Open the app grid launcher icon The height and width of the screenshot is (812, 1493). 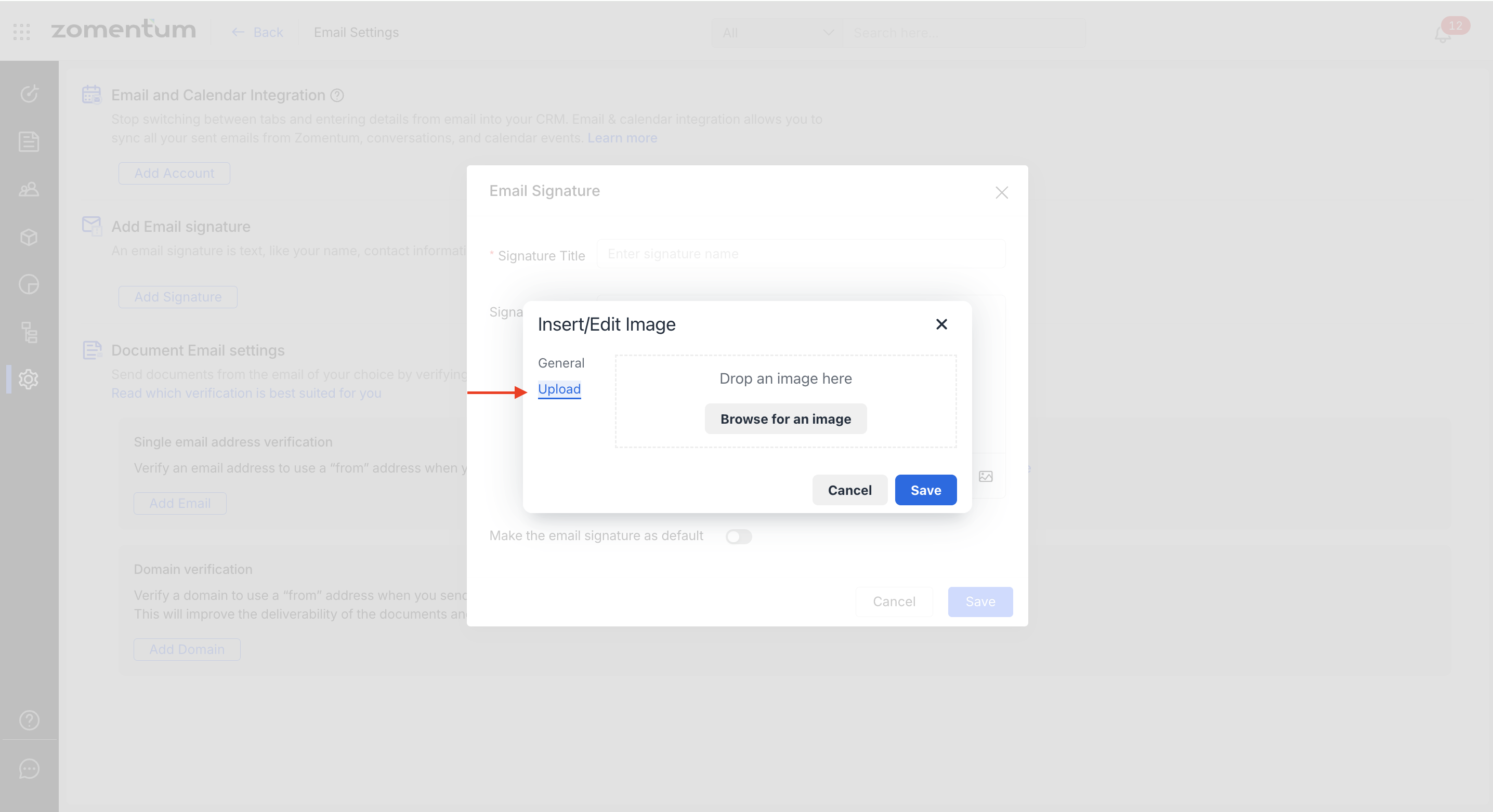[21, 32]
